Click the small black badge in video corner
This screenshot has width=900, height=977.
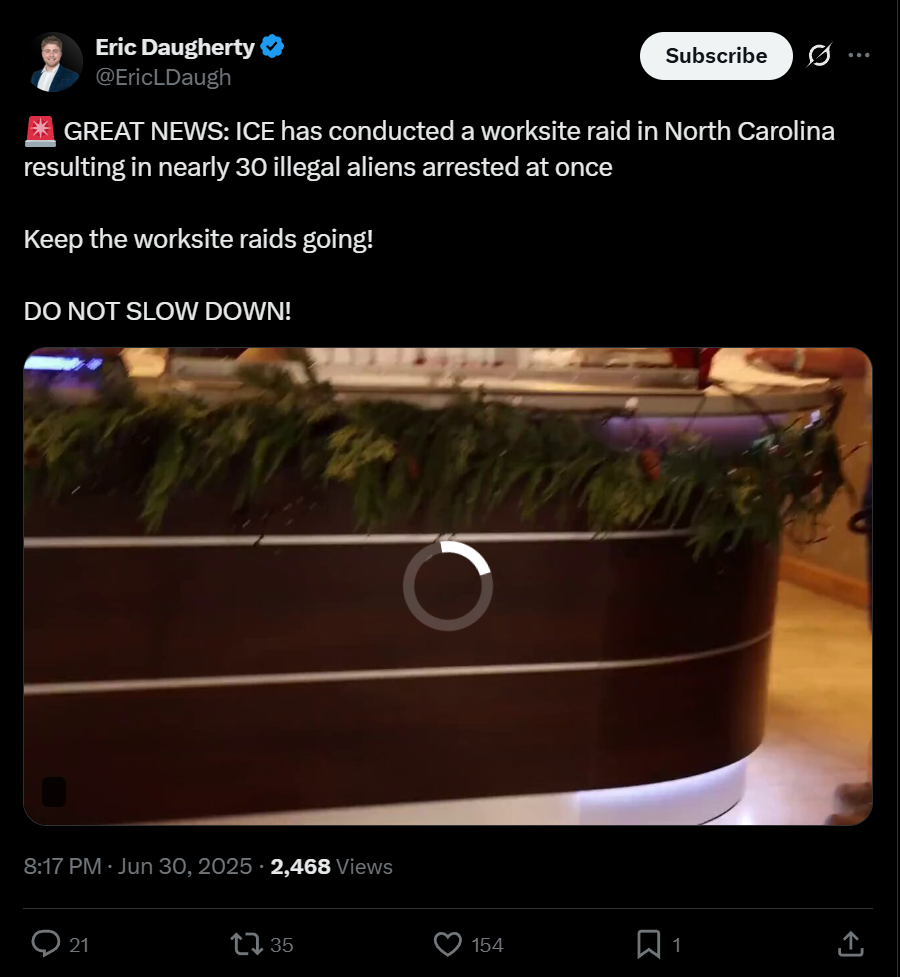54,792
